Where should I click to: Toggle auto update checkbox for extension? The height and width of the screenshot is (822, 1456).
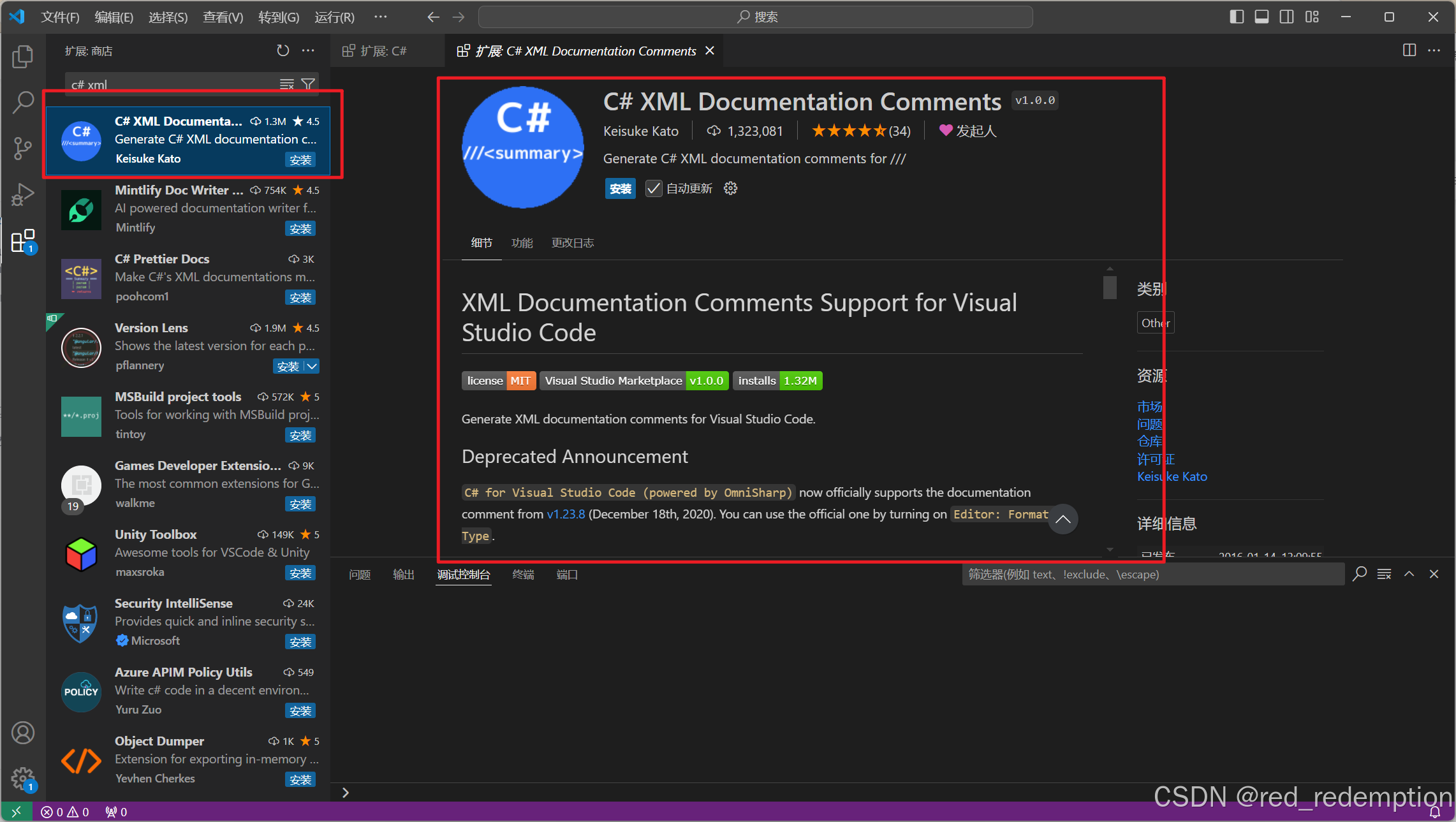click(x=654, y=189)
